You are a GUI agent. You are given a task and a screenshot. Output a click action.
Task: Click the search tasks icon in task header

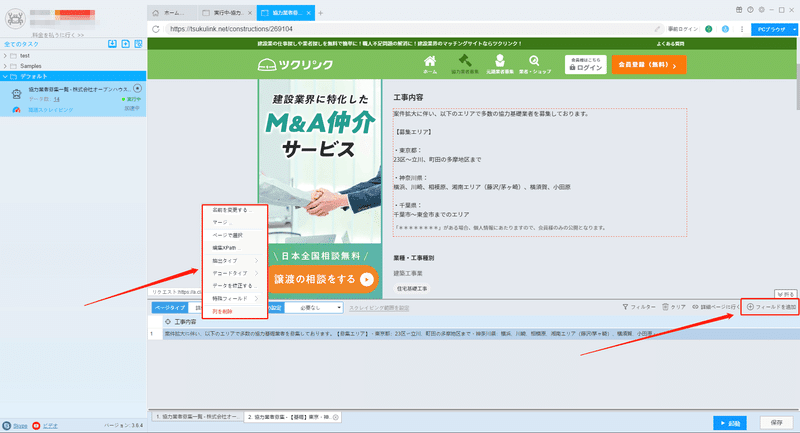coord(138,44)
